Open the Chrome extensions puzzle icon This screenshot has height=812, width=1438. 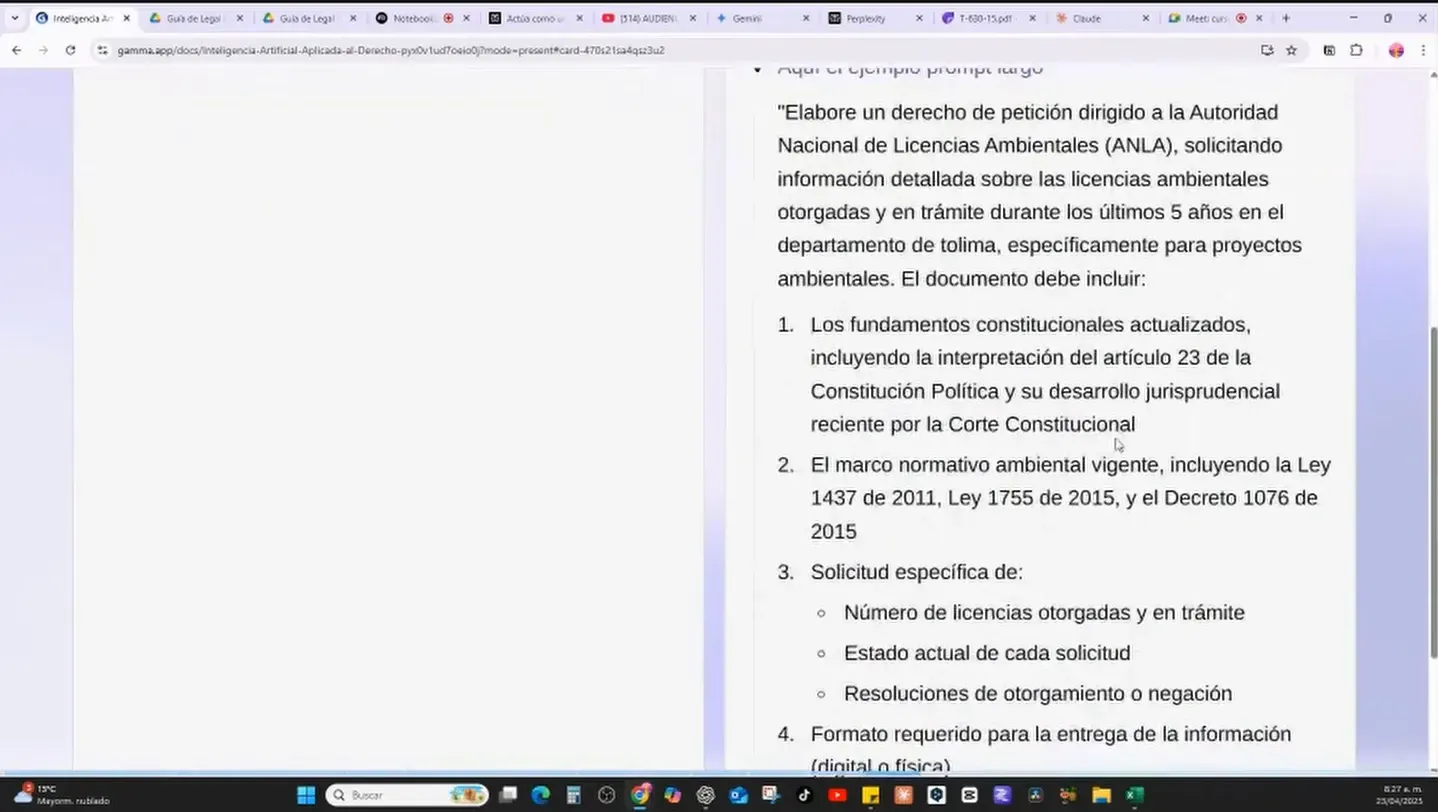(1356, 50)
